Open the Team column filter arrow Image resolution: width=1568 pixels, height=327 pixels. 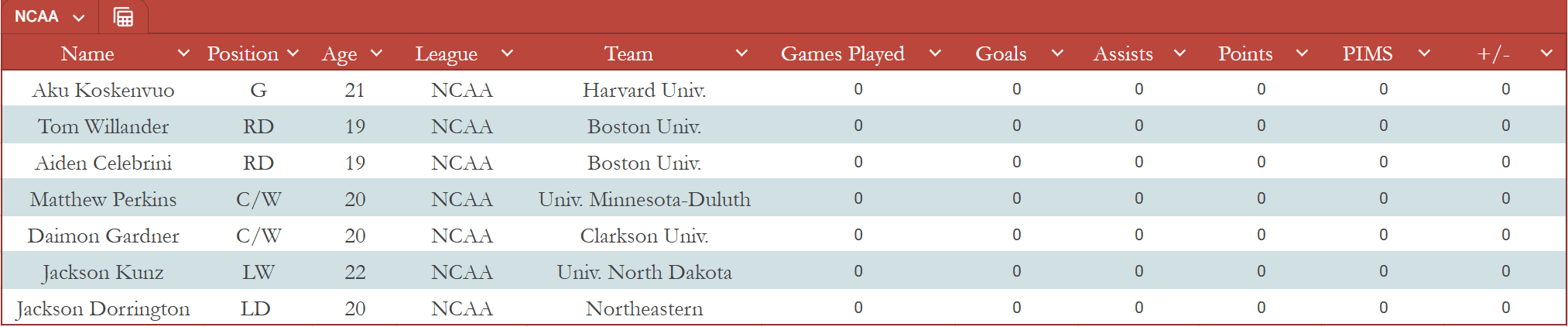pos(741,53)
